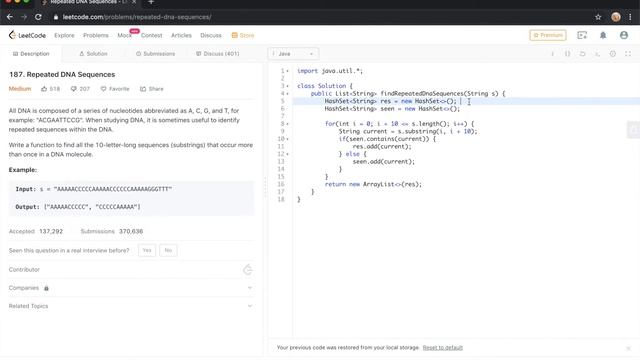Place cursor on line 16 return statement

373,184
